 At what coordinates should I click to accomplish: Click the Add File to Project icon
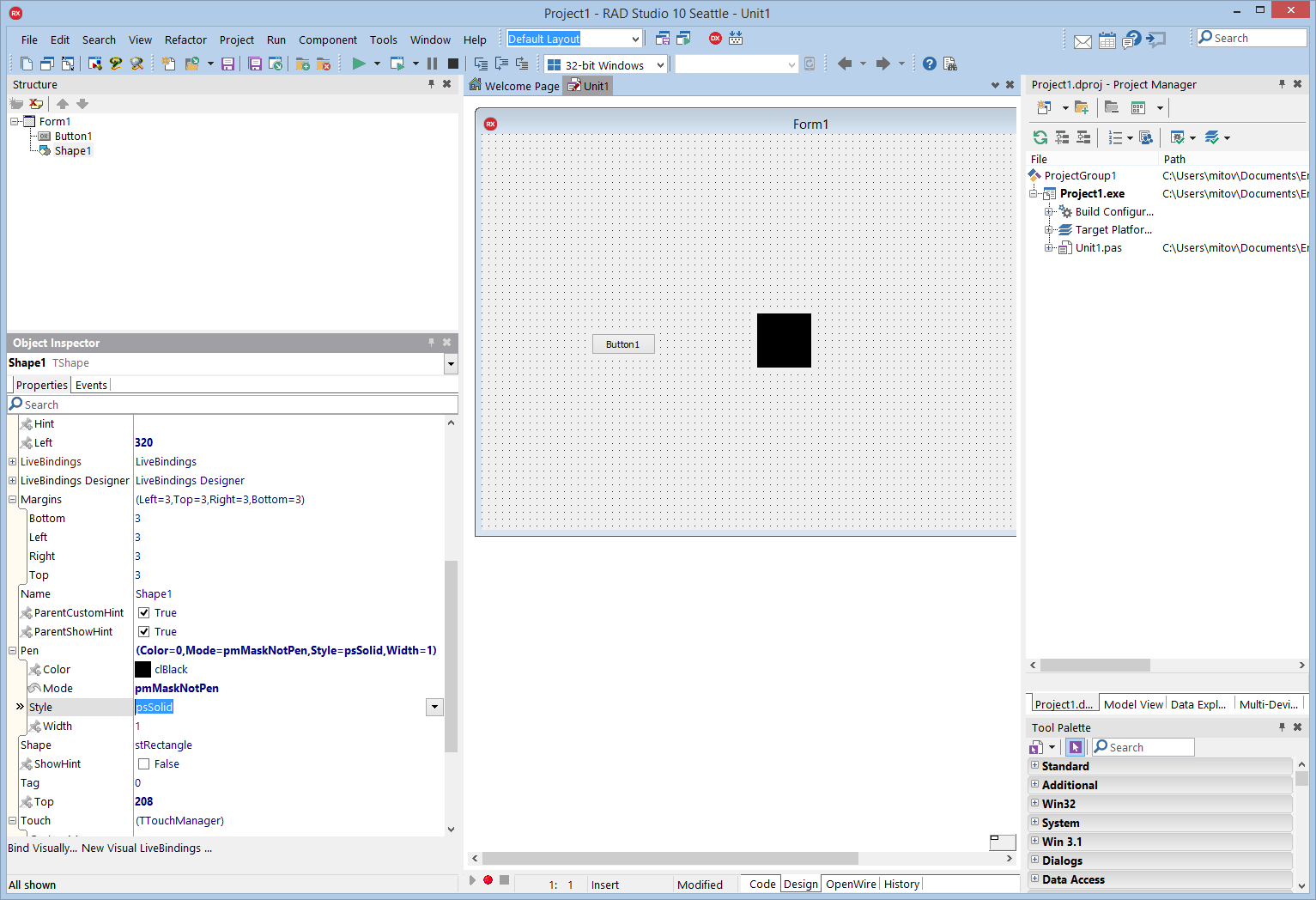(303, 64)
